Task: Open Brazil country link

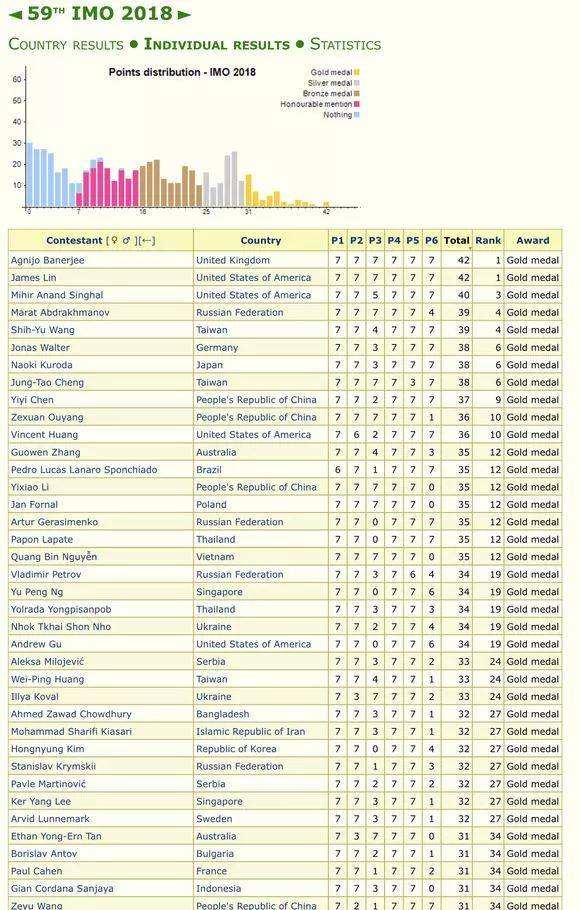Action: [x=209, y=470]
